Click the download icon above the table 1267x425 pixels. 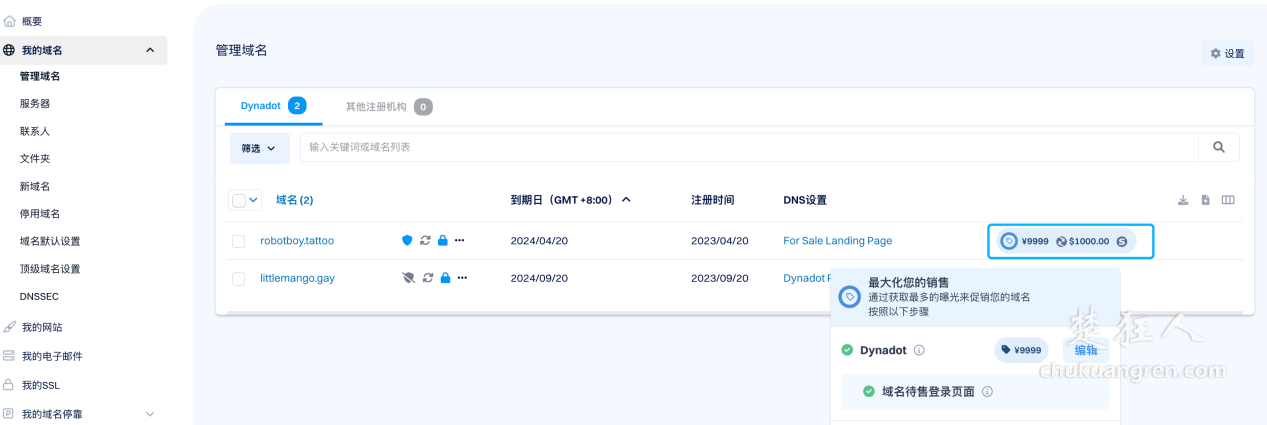click(x=1183, y=200)
